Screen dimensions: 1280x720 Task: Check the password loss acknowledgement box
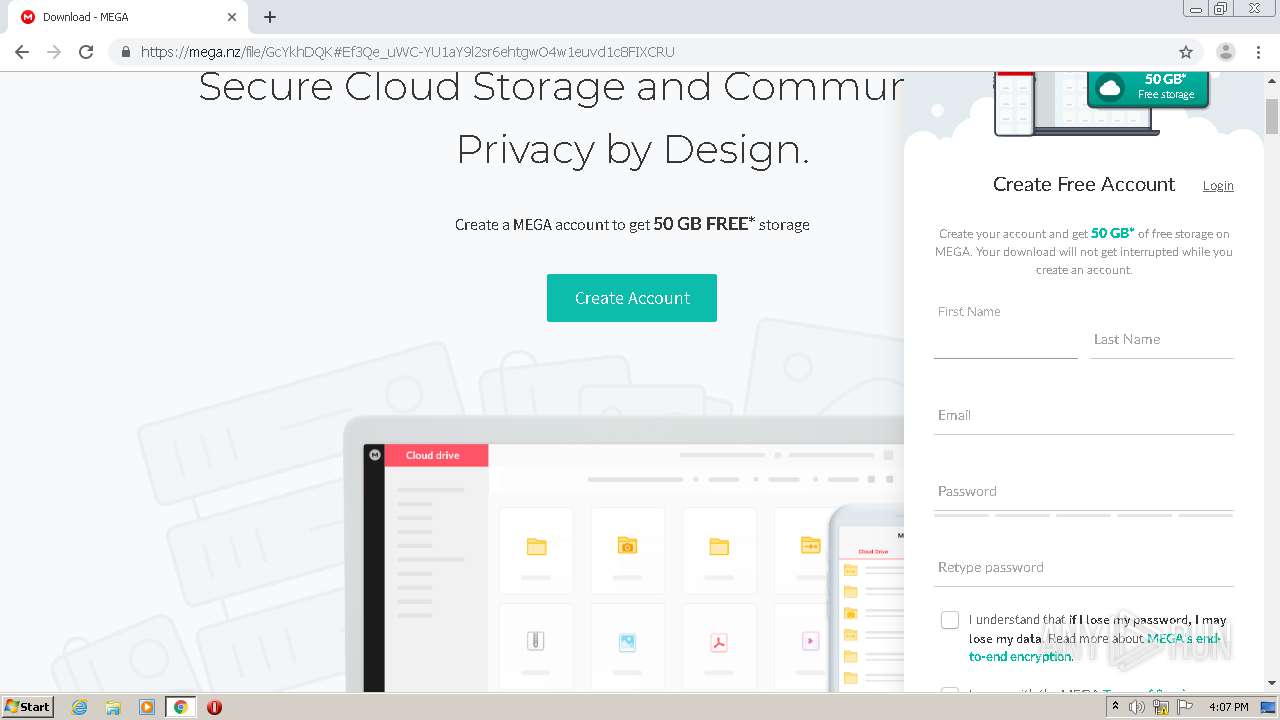coord(950,620)
